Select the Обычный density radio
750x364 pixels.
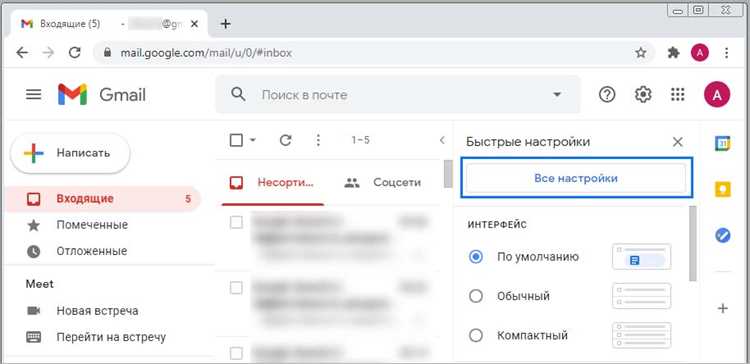coord(475,297)
